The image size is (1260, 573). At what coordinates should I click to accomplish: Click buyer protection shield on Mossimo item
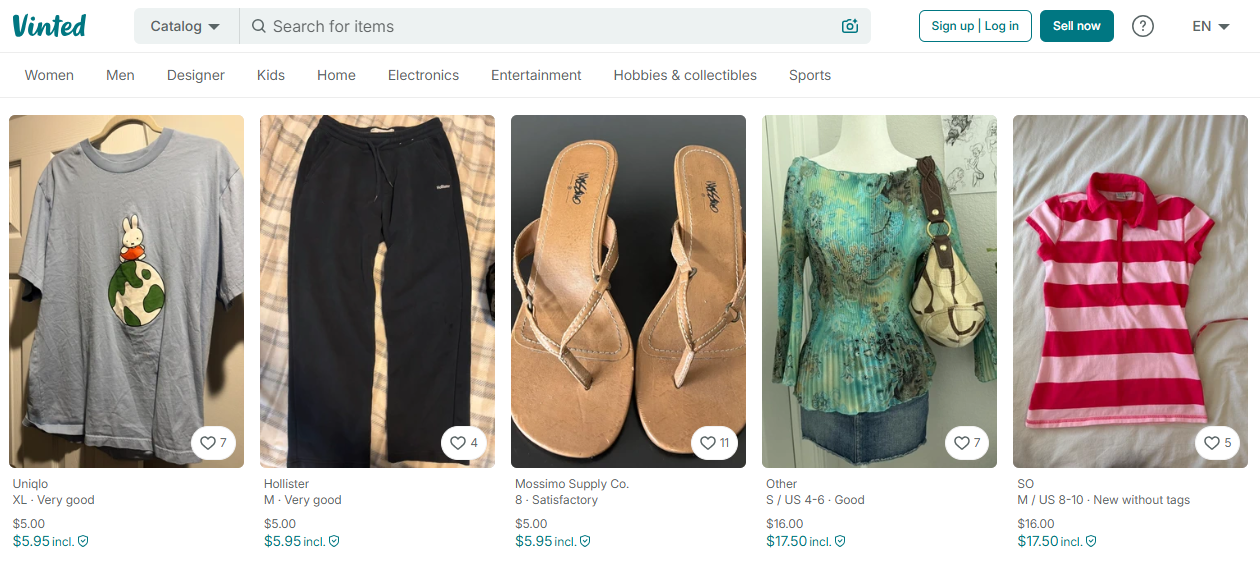[x=585, y=541]
